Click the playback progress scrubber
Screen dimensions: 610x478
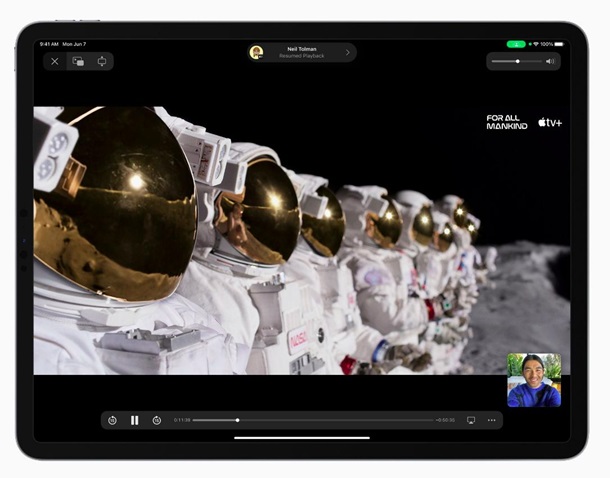[x=237, y=420]
